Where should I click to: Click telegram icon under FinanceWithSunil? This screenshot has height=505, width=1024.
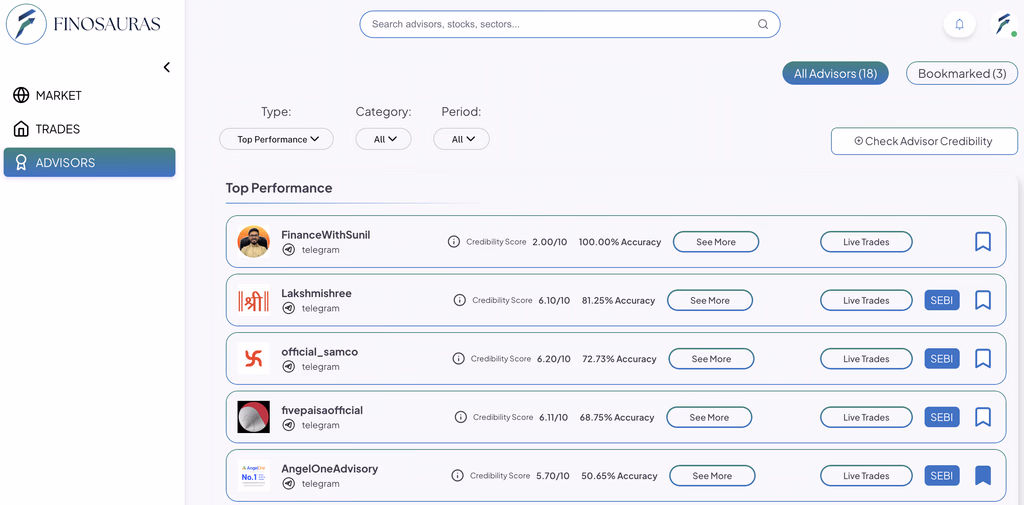(x=289, y=250)
